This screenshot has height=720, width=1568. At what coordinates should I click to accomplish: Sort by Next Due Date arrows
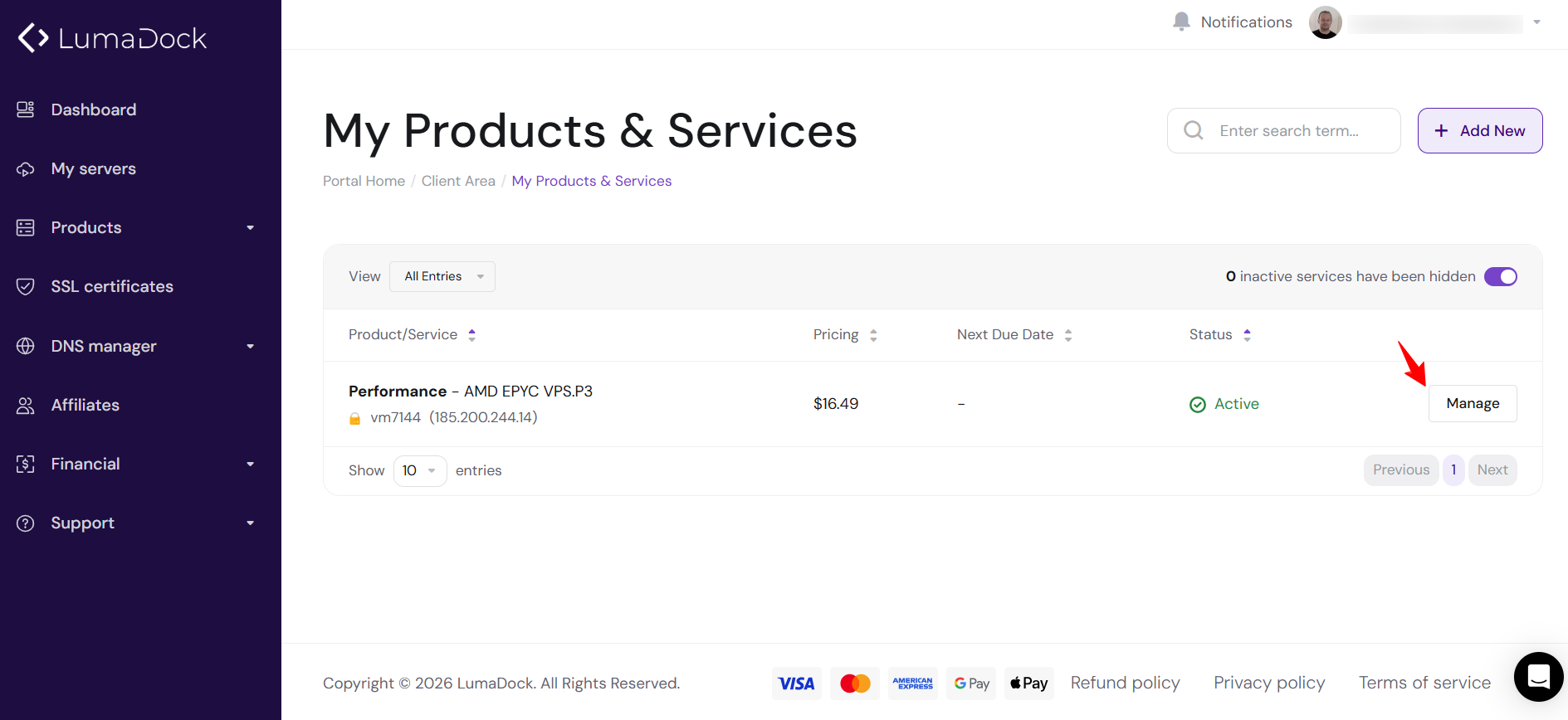(x=1068, y=335)
